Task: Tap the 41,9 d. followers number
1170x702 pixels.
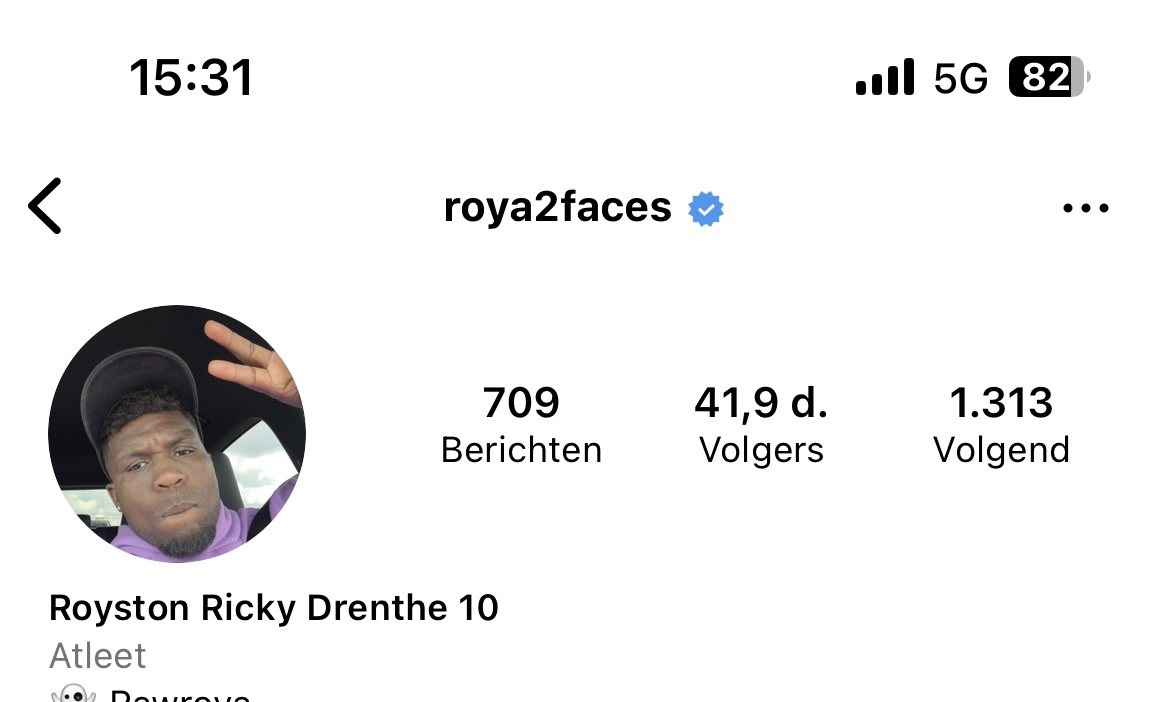Action: [x=761, y=403]
